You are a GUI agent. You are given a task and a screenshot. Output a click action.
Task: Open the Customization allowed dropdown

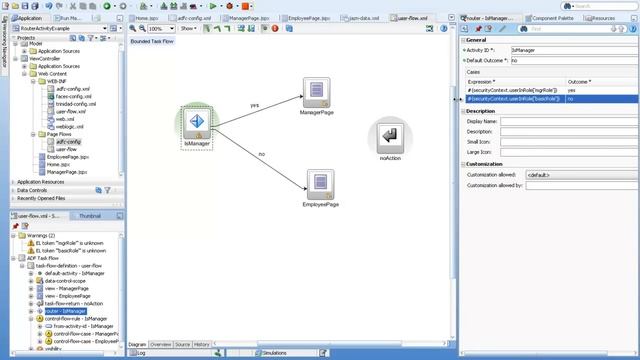582,175
